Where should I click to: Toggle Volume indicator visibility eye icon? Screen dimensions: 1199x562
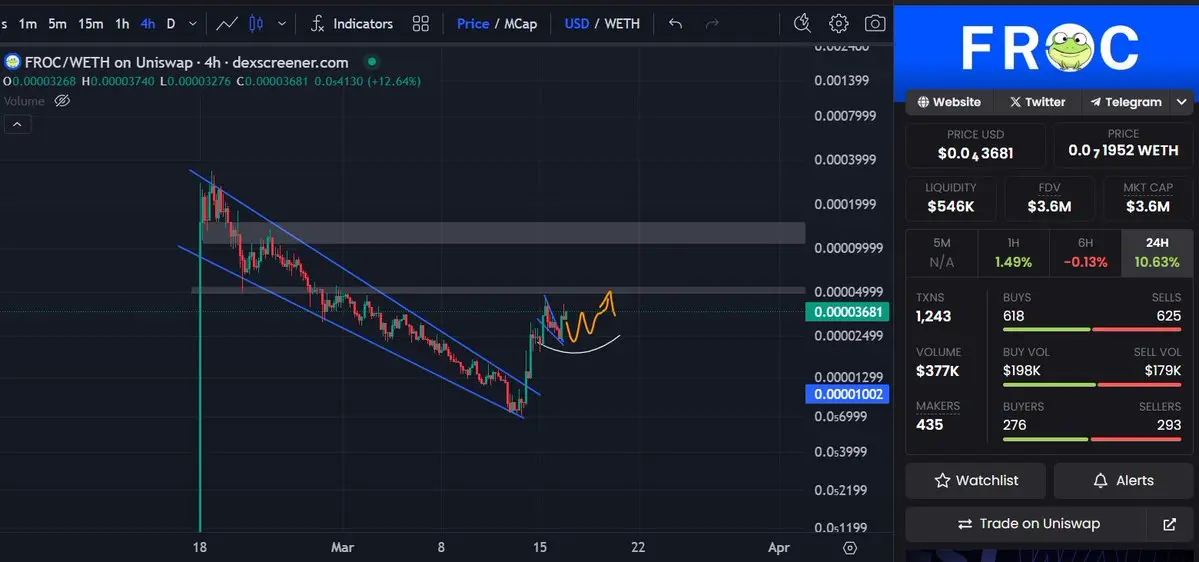pos(63,101)
